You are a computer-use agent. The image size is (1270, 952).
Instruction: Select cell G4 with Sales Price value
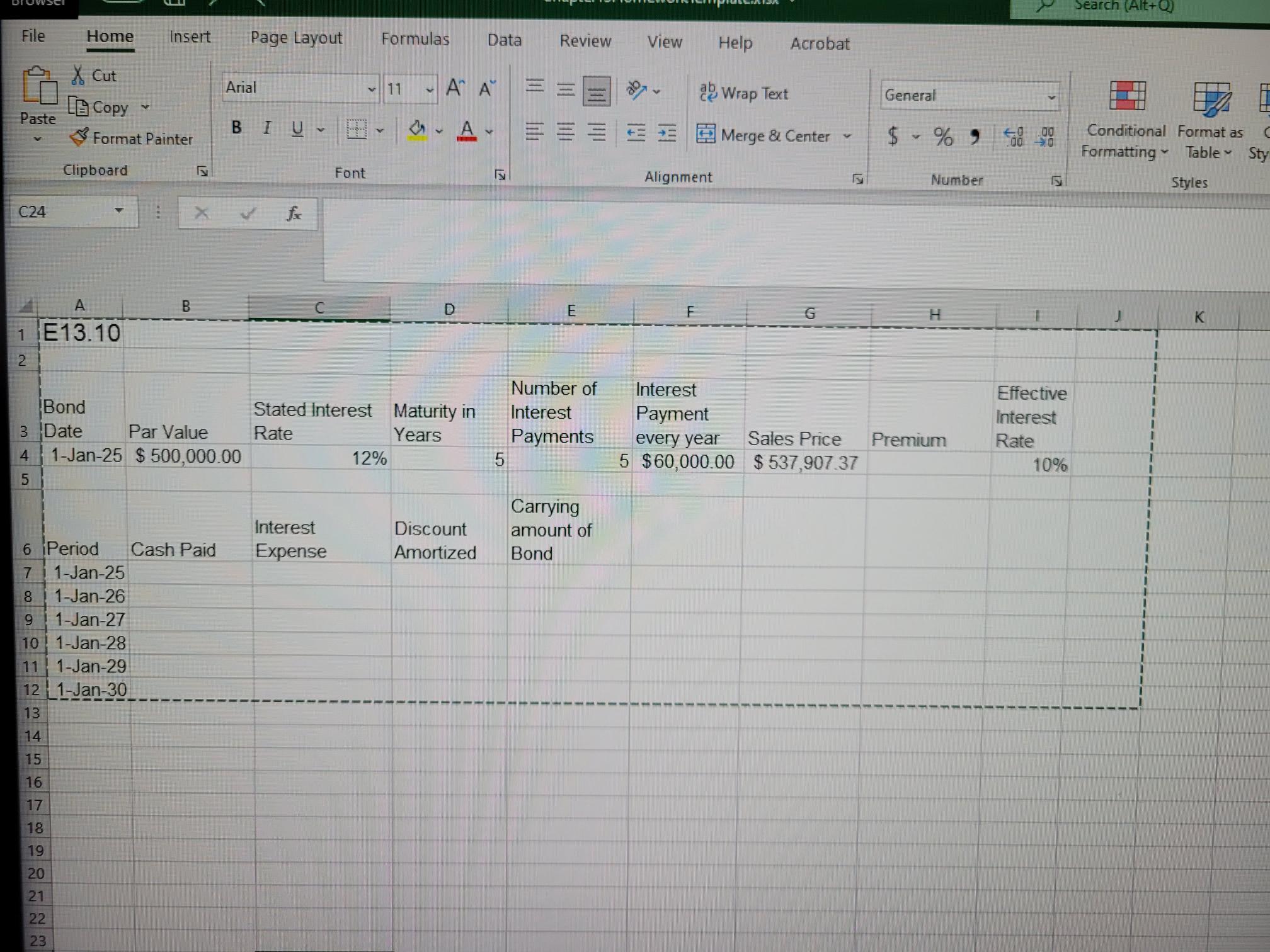click(x=805, y=463)
